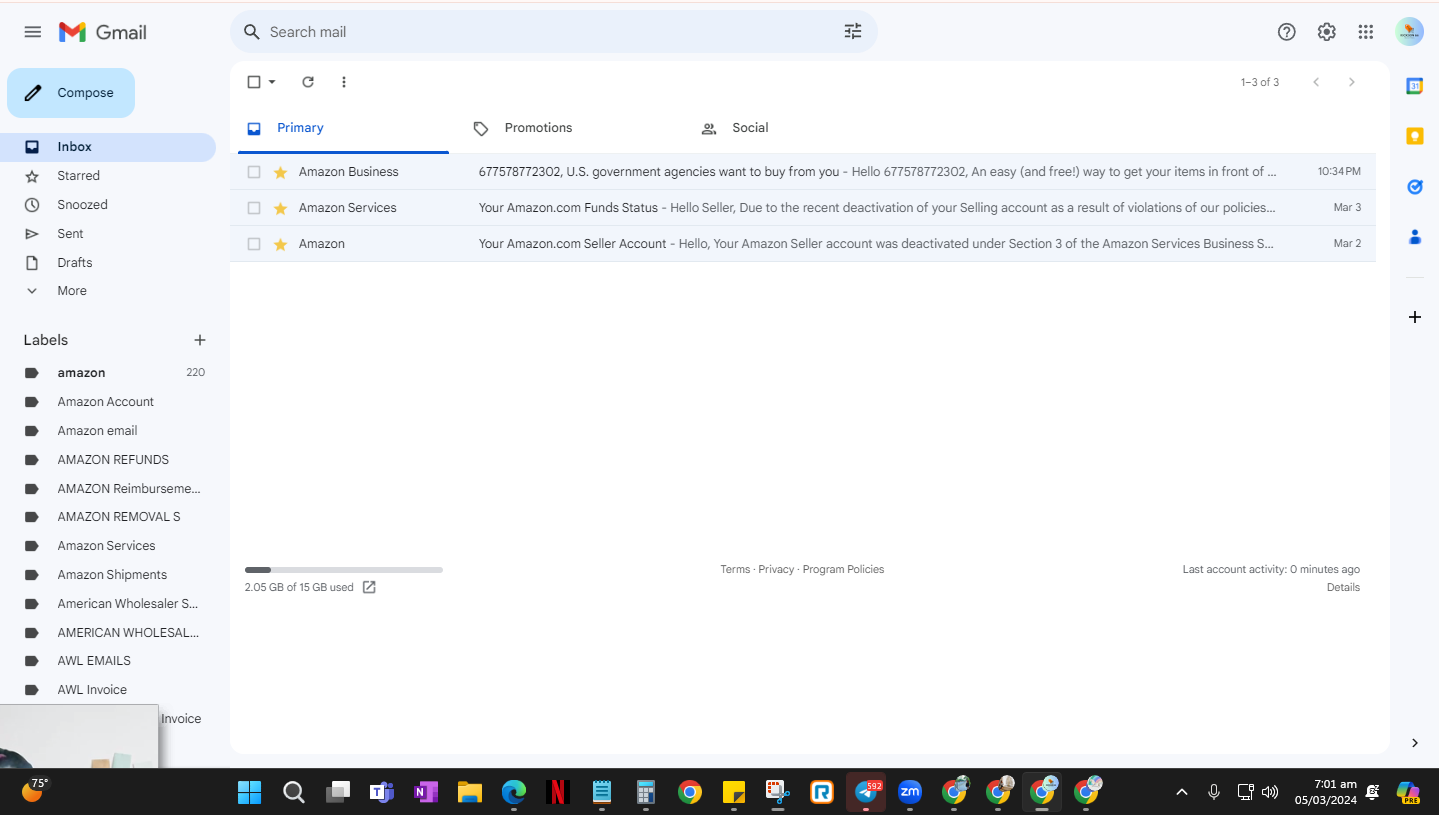1439x815 pixels.
Task: Open the Privacy link
Action: [776, 569]
